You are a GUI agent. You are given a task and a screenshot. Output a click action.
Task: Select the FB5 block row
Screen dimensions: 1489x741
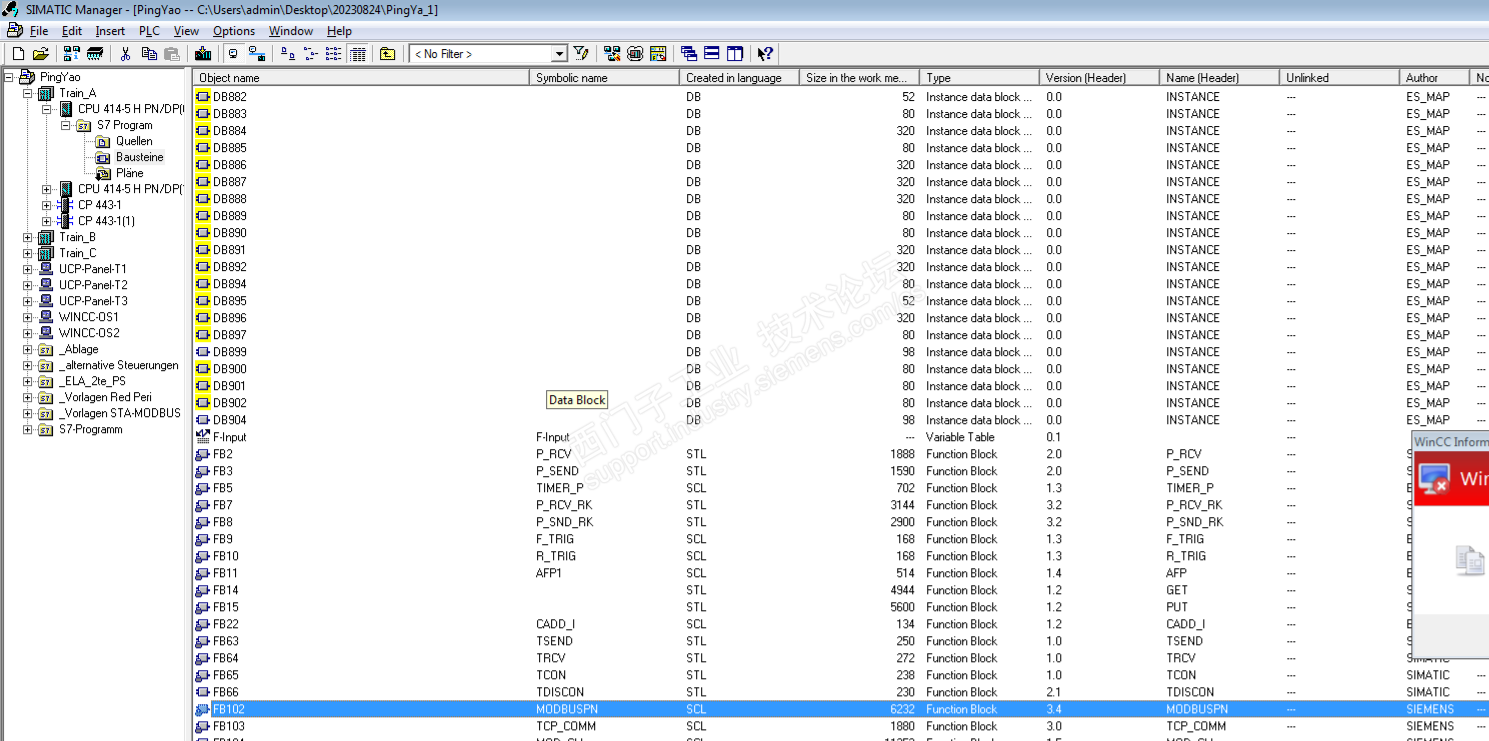[x=802, y=488]
